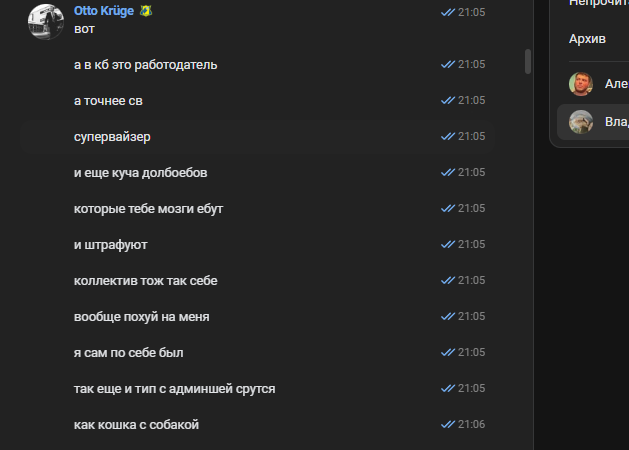Click the read checkmarks on "как кошка с собакой"

(448, 425)
